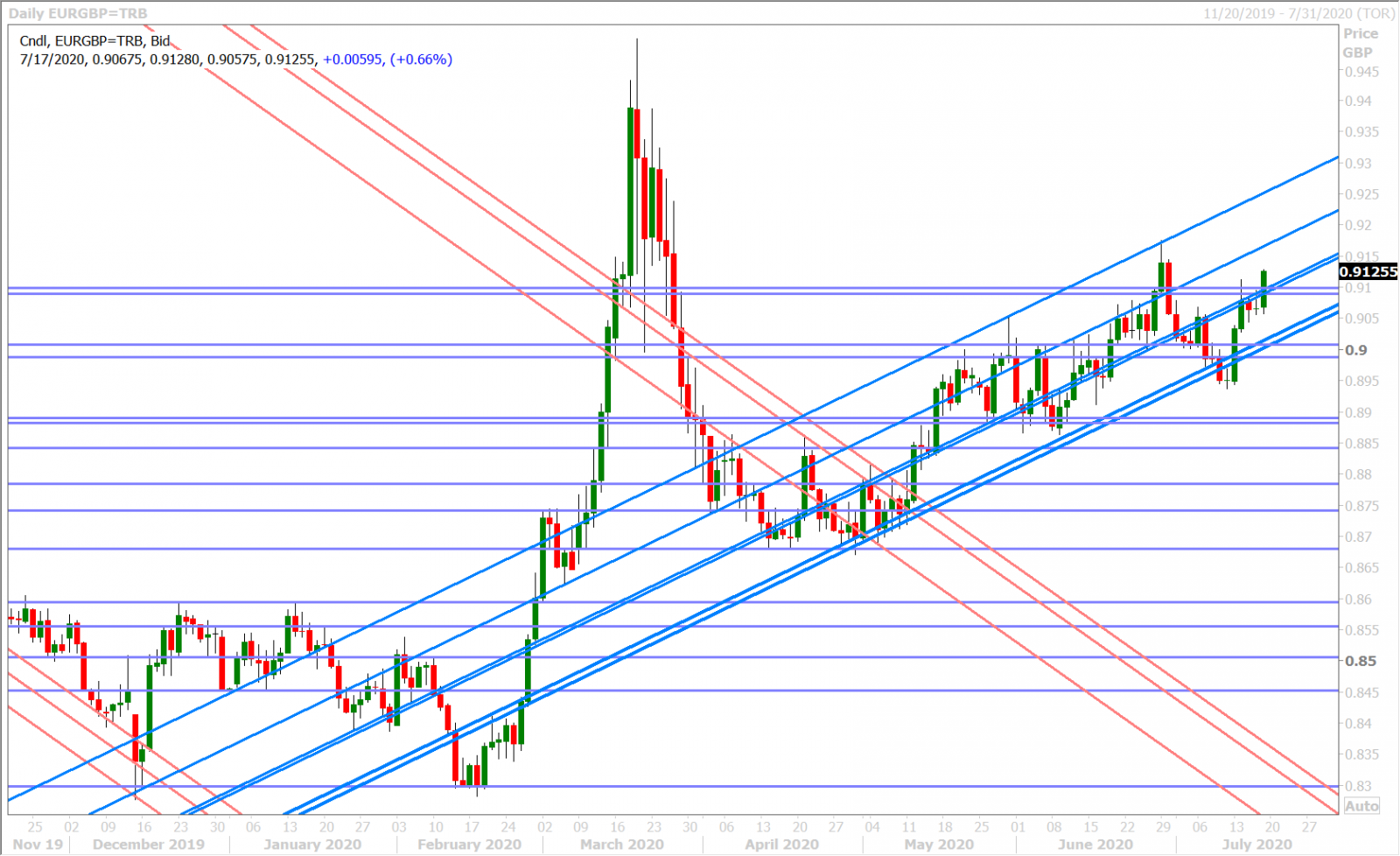Image resolution: width=1400 pixels, height=856 pixels.
Task: Click the 0.875 price axis tick
Action: 1362,506
